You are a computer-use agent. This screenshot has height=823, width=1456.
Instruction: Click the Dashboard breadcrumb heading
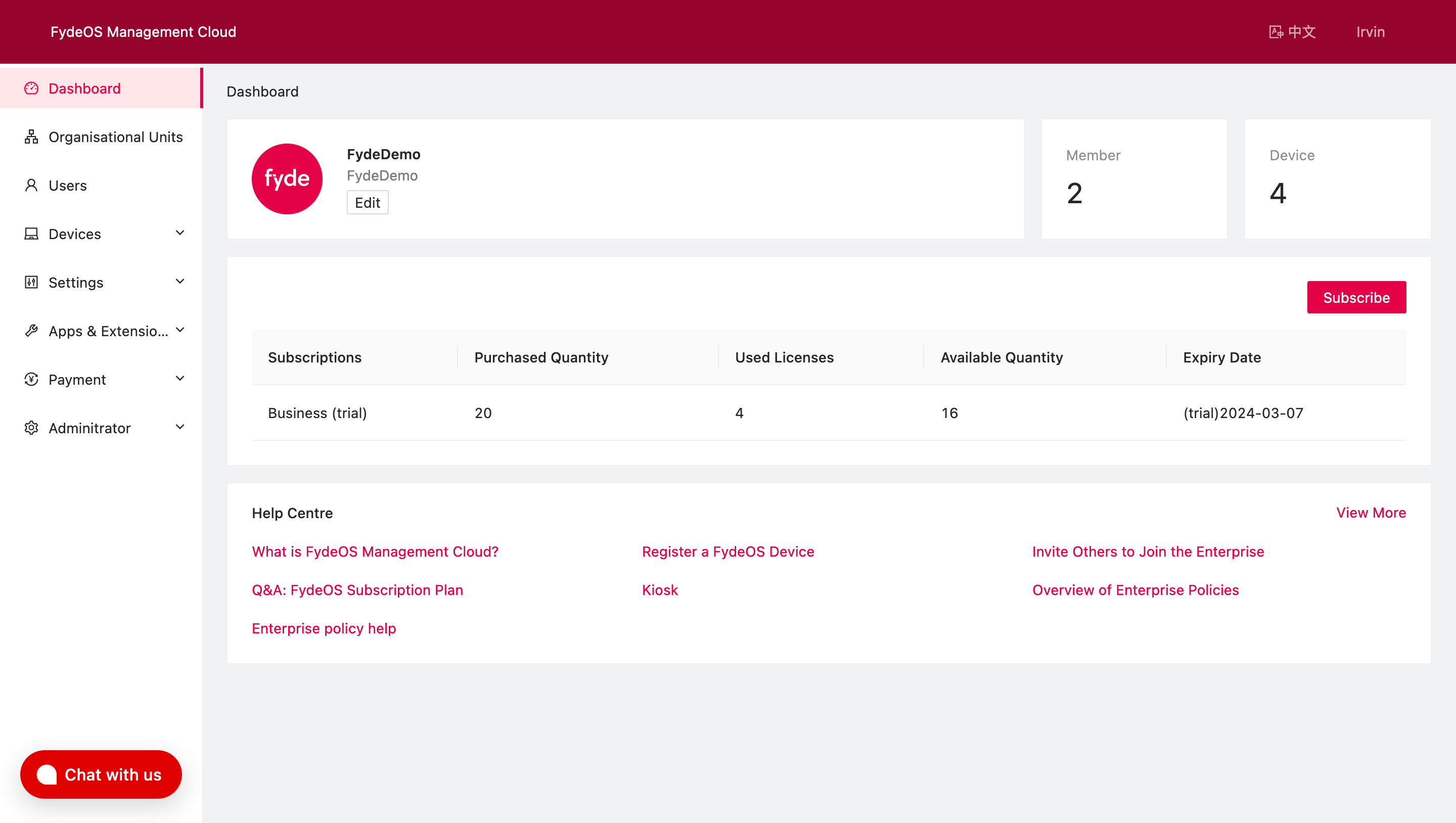point(263,92)
